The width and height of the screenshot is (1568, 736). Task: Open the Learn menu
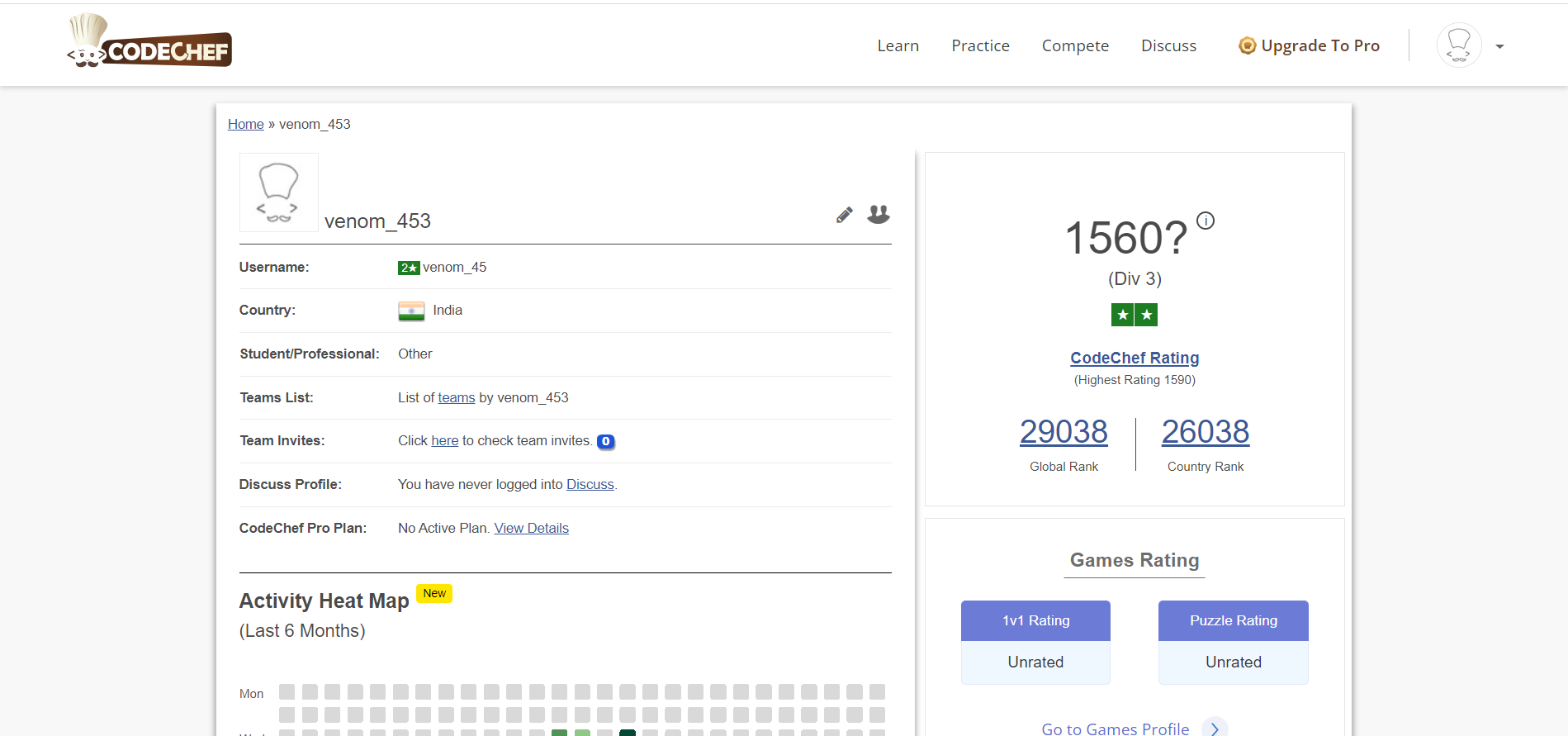[x=898, y=45]
